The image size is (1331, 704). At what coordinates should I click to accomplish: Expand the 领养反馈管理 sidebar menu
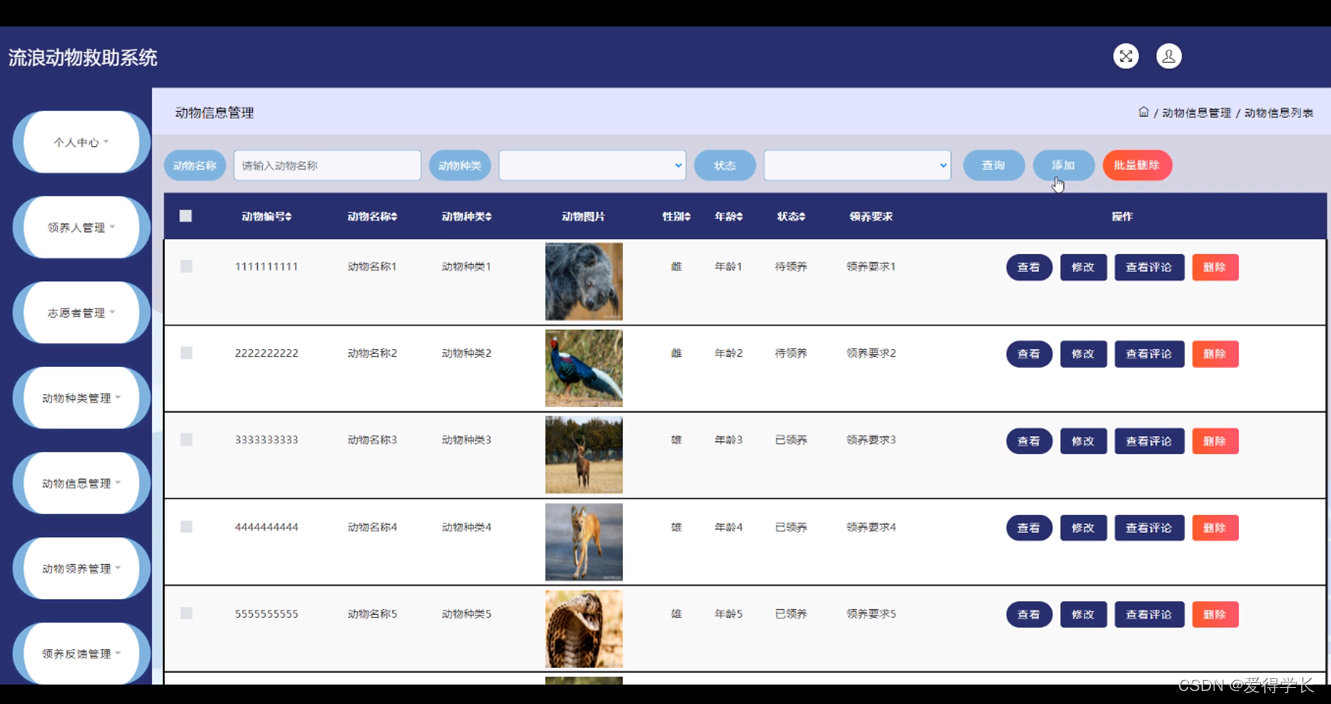click(81, 654)
